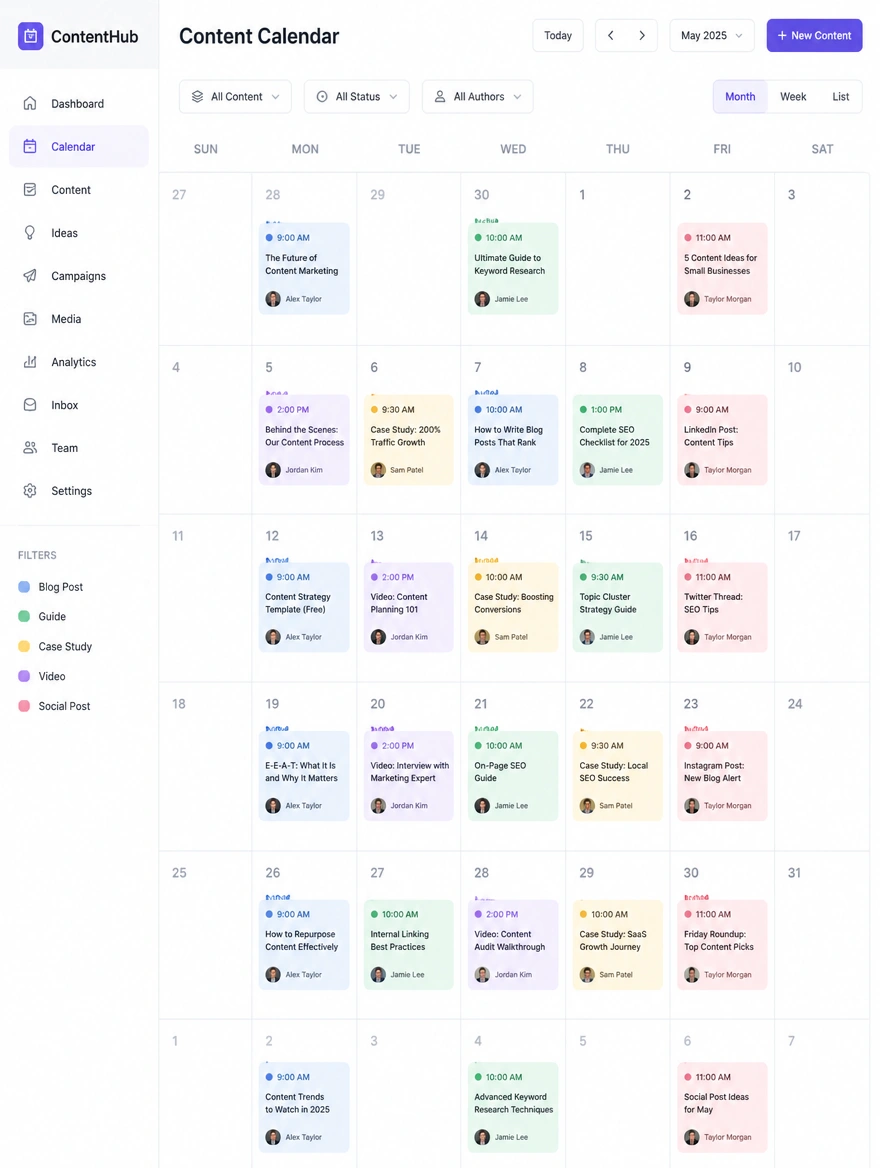Open the Analytics menu item
Viewport: 880px width, 1168px height.
[x=79, y=362]
